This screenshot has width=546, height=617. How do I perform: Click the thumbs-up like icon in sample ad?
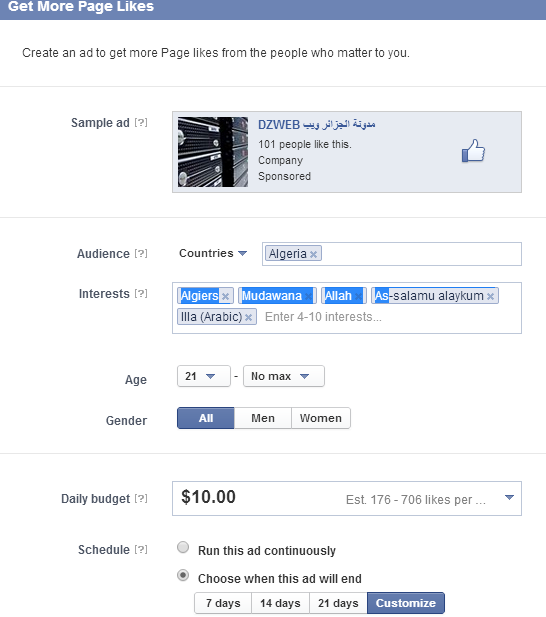(473, 151)
